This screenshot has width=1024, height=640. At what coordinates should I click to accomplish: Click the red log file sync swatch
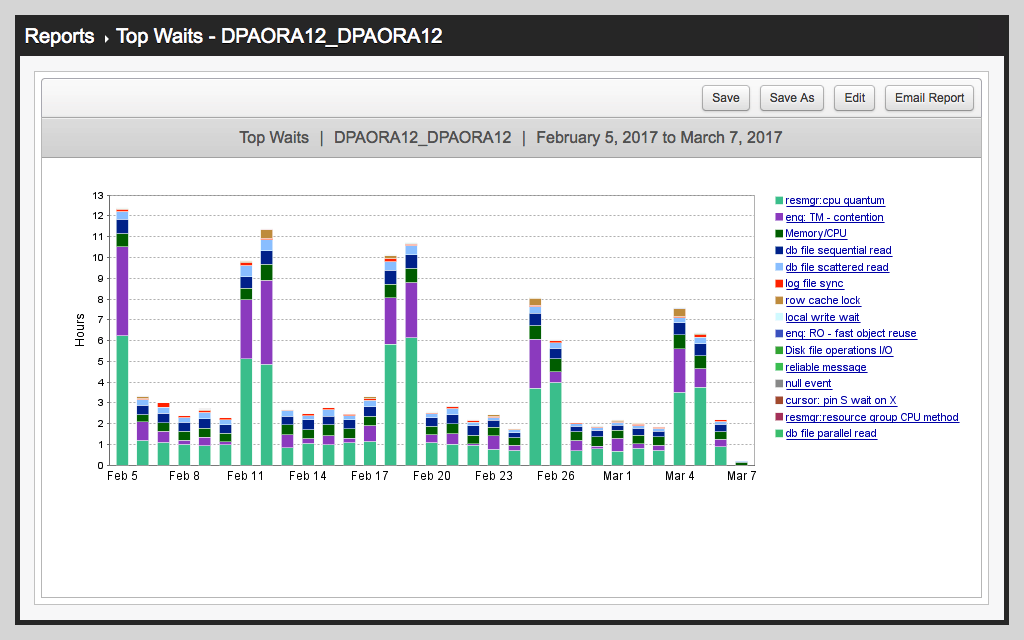779,284
